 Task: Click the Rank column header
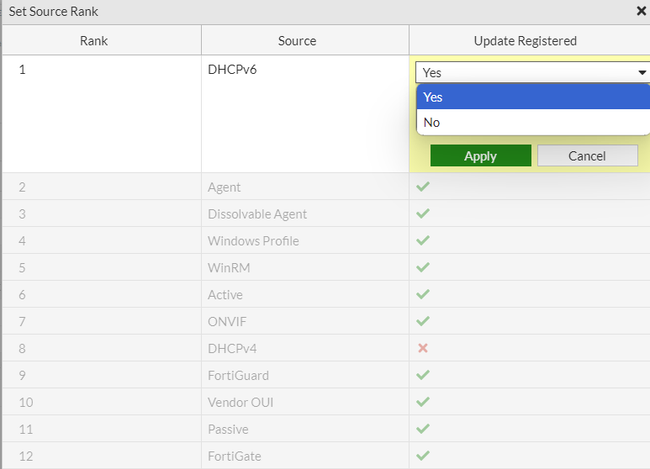100,41
